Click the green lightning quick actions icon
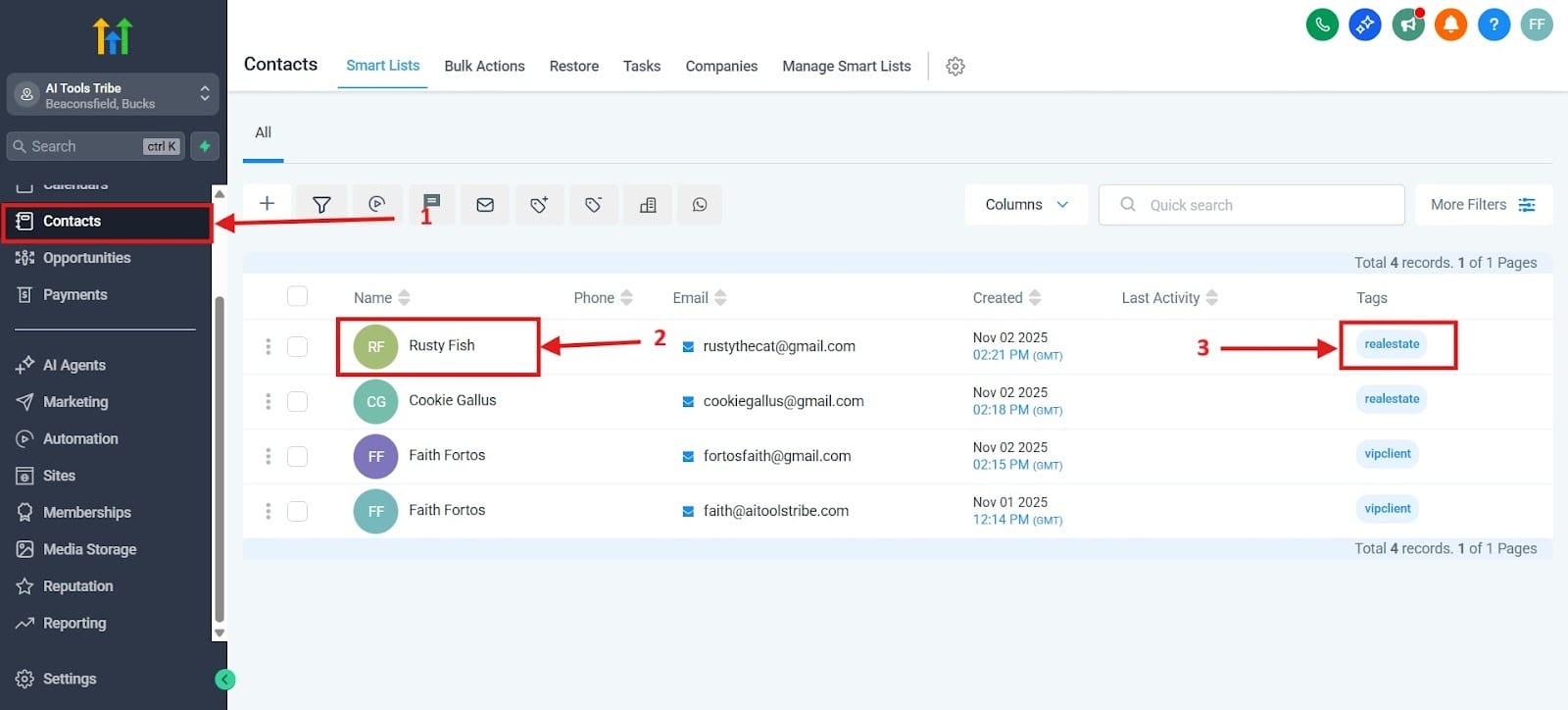This screenshot has width=1568, height=710. click(205, 146)
